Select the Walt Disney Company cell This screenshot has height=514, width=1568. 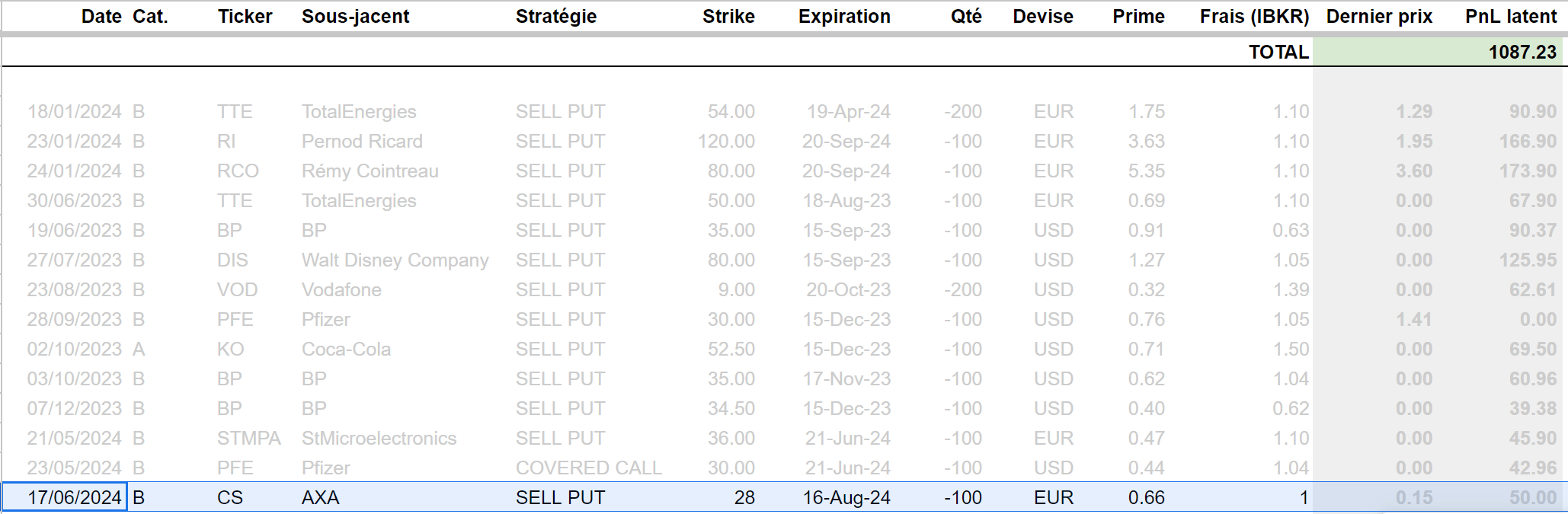click(x=395, y=260)
